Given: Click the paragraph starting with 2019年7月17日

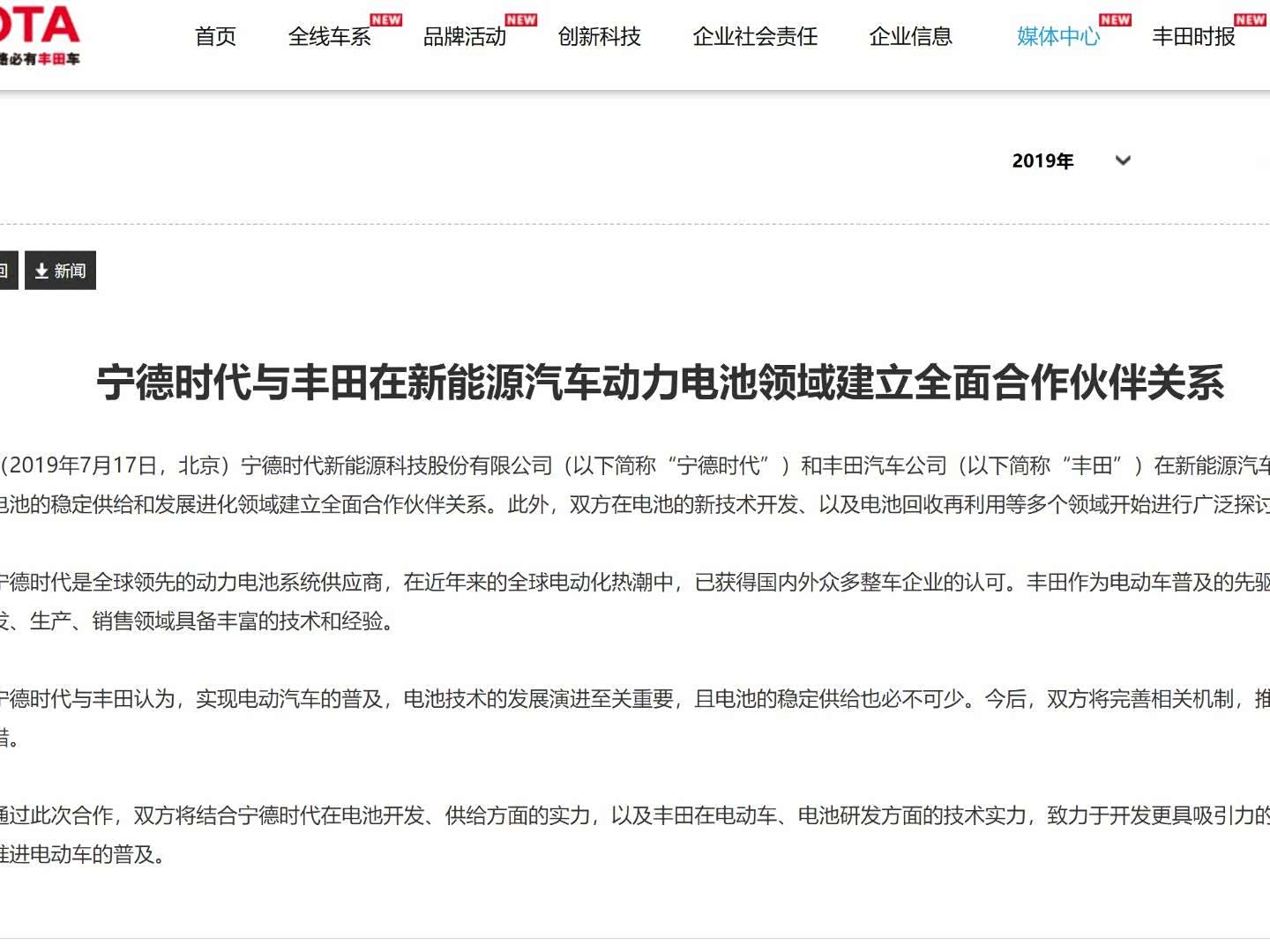Looking at the screenshot, I should (635, 484).
